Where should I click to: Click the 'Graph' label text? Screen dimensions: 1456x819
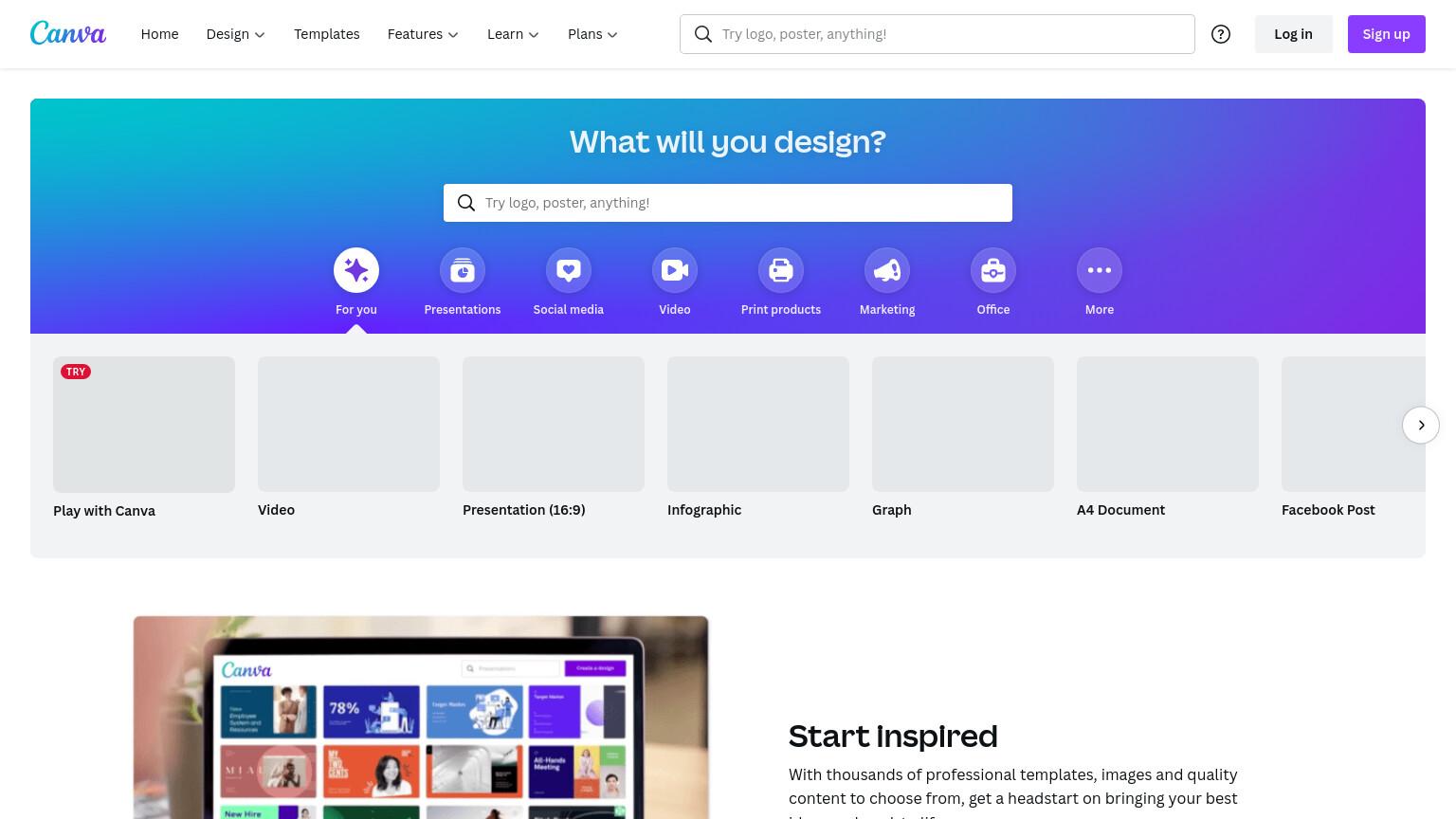tap(892, 510)
